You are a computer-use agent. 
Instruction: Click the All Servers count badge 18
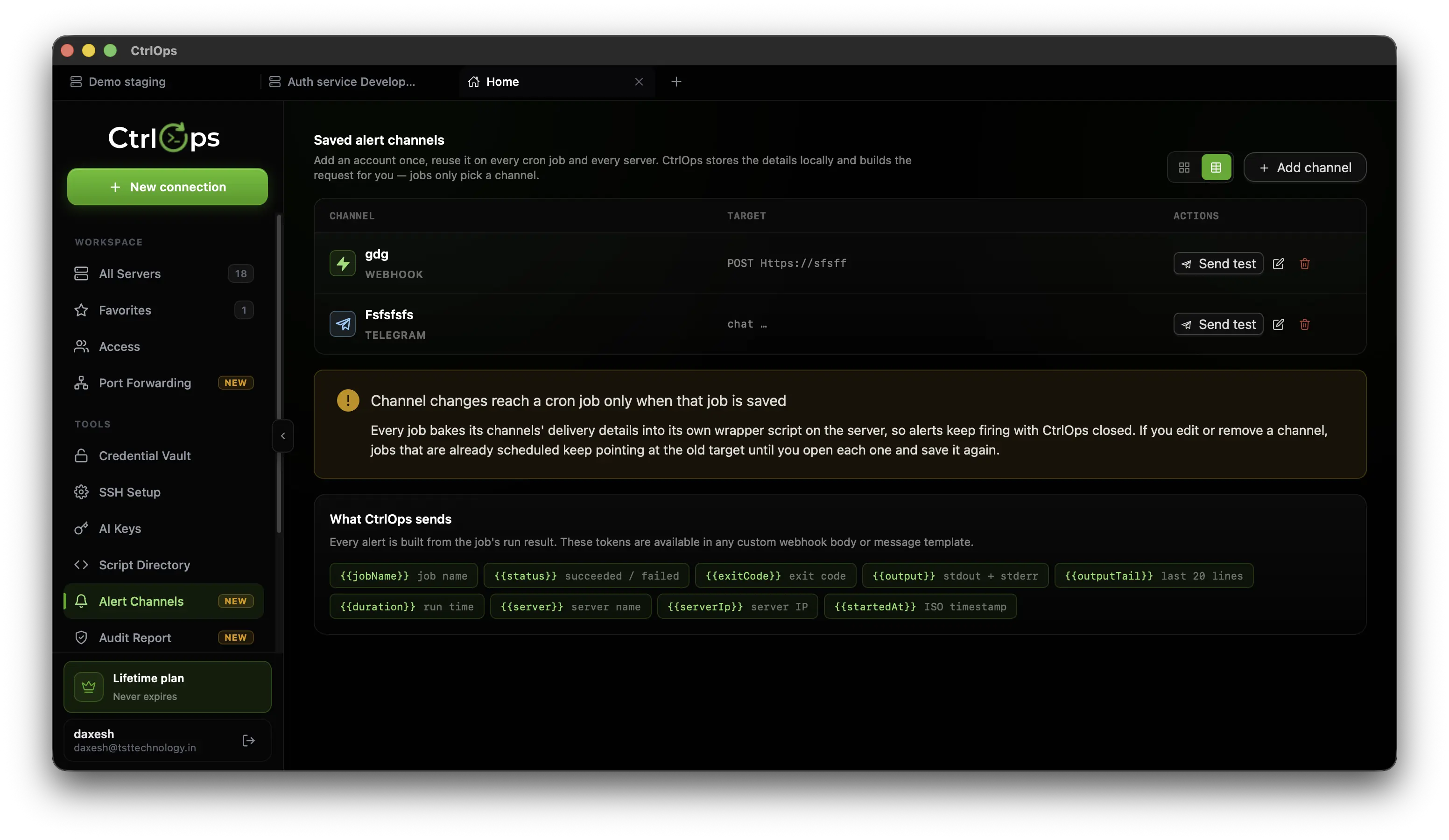click(x=241, y=273)
